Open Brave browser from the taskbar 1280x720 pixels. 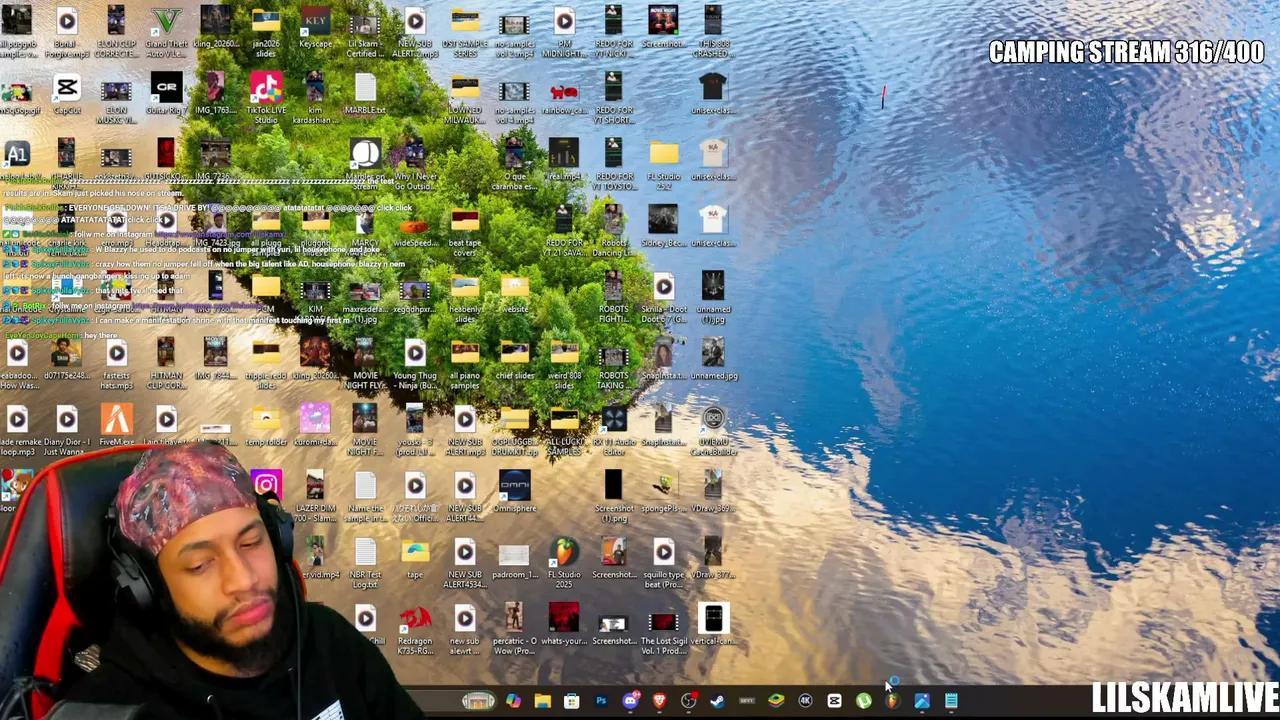pyautogui.click(x=659, y=701)
